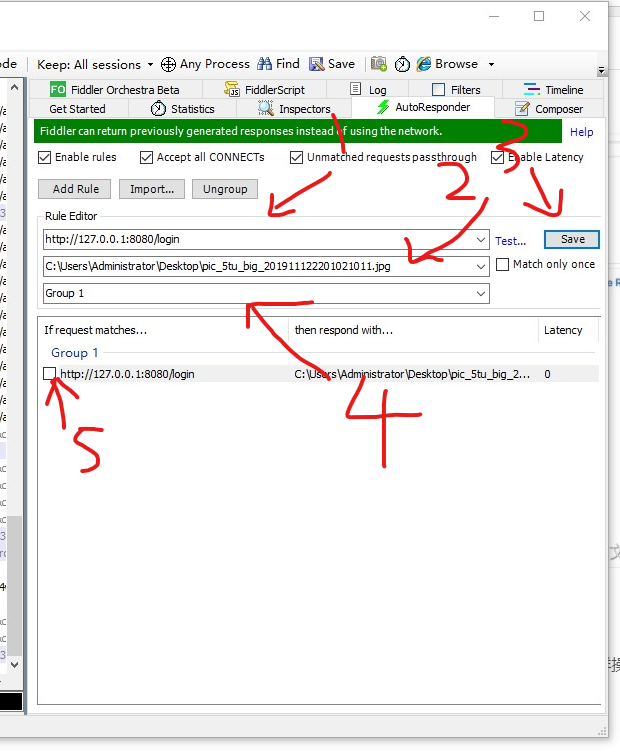The width and height of the screenshot is (620, 754).
Task: Click the timer clock icon in toolbar
Action: point(402,64)
